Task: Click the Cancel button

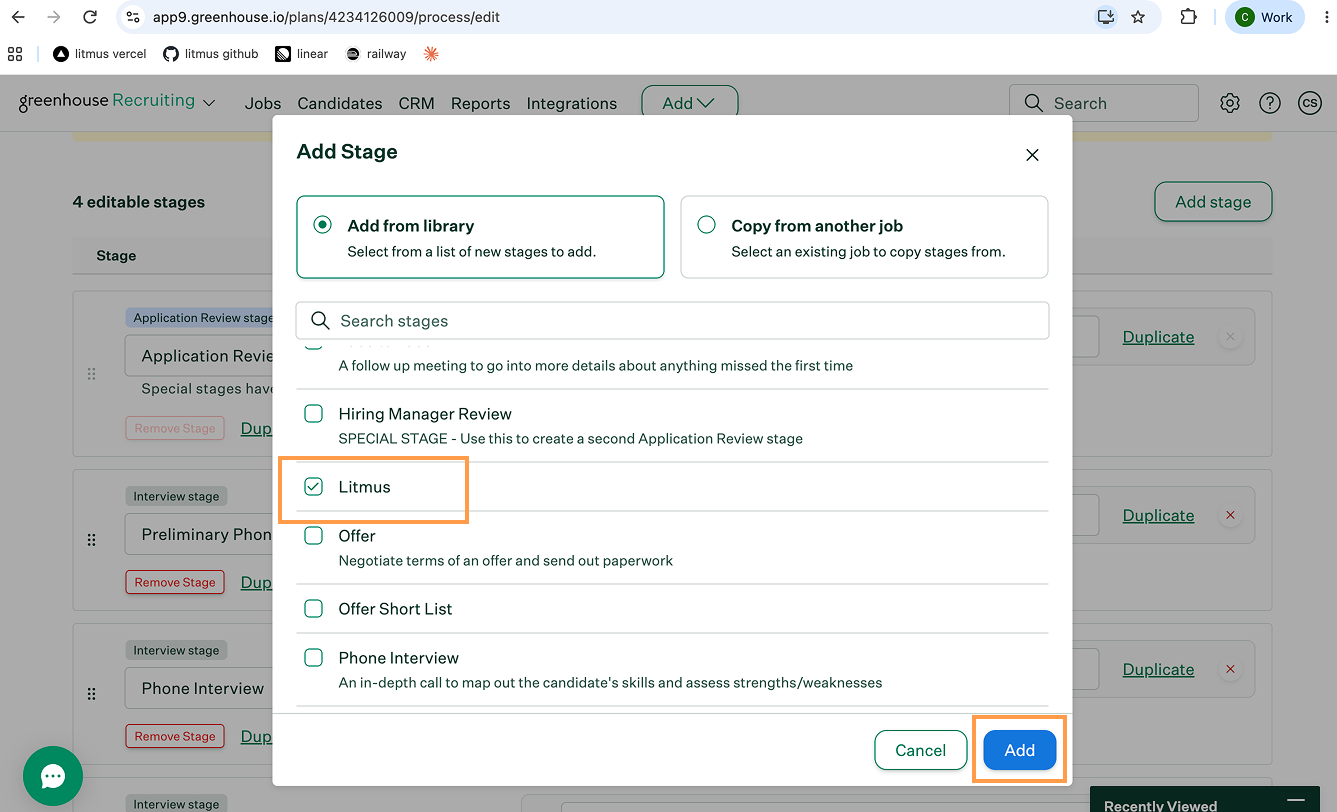Action: coord(920,750)
